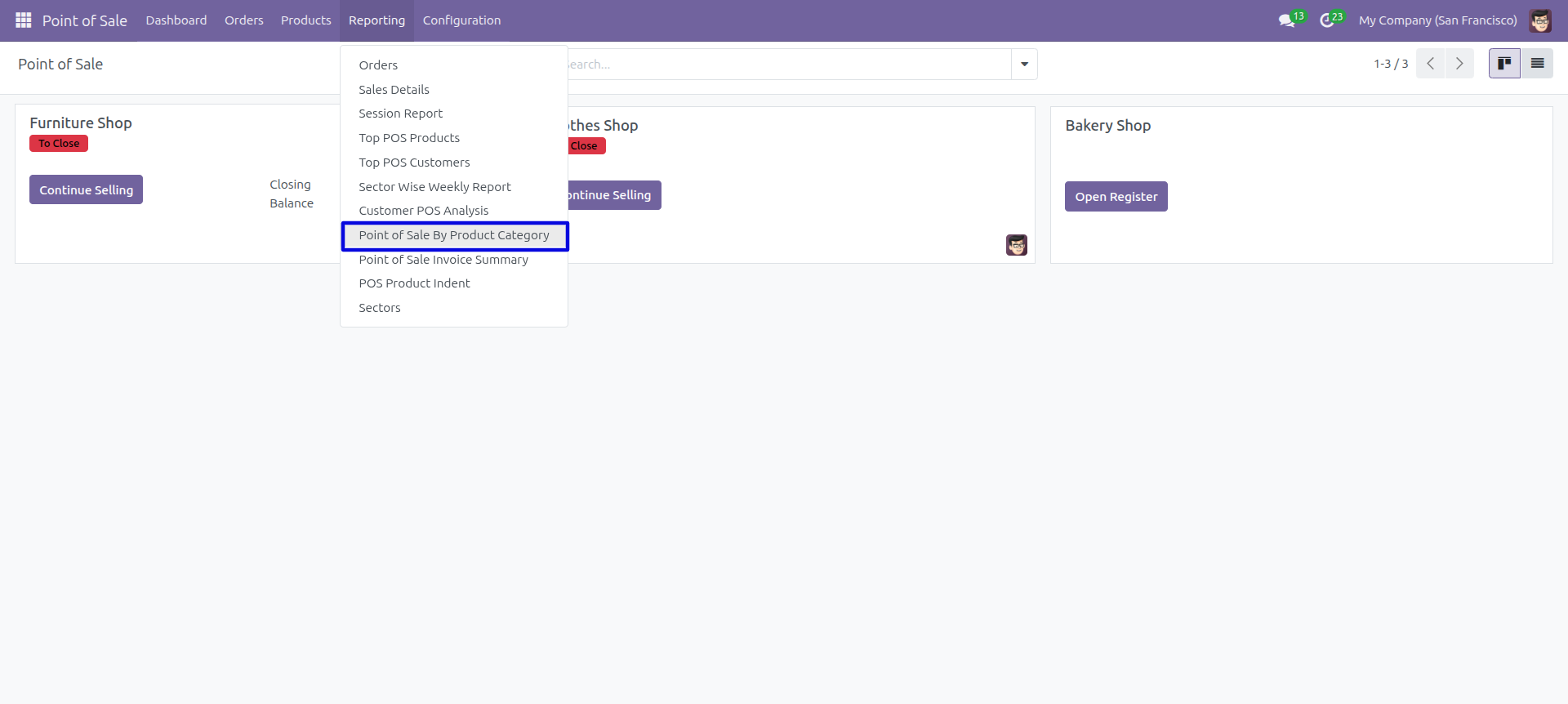The width and height of the screenshot is (1568, 704).
Task: Open Top POS Customers report
Action: coord(454,163)
